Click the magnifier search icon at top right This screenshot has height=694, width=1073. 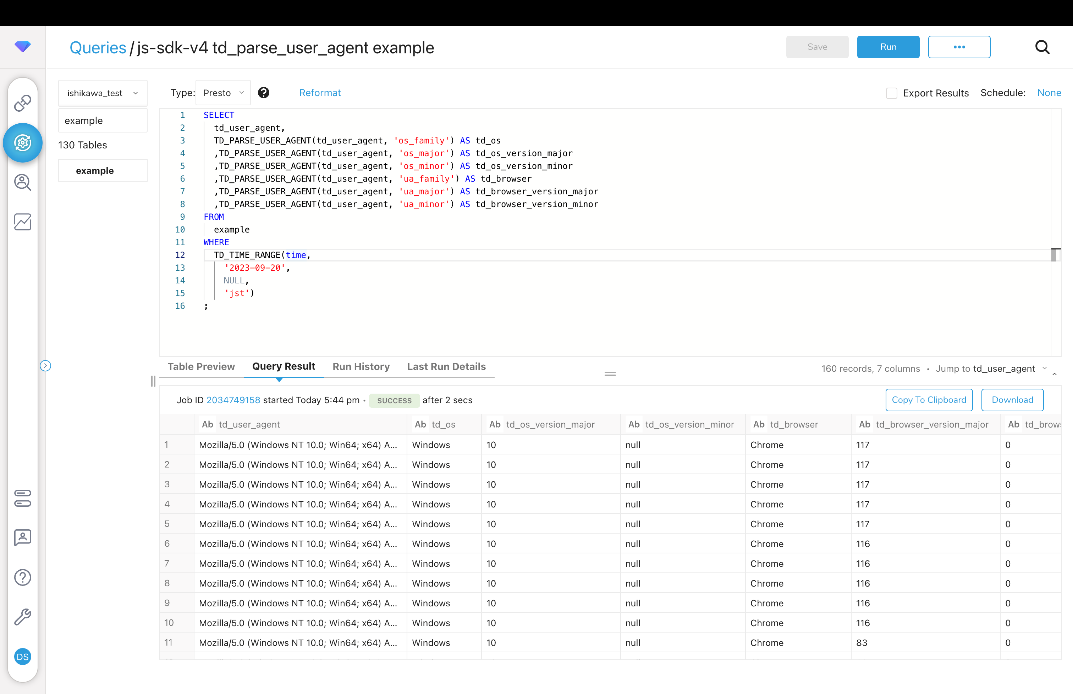pyautogui.click(x=1042, y=47)
